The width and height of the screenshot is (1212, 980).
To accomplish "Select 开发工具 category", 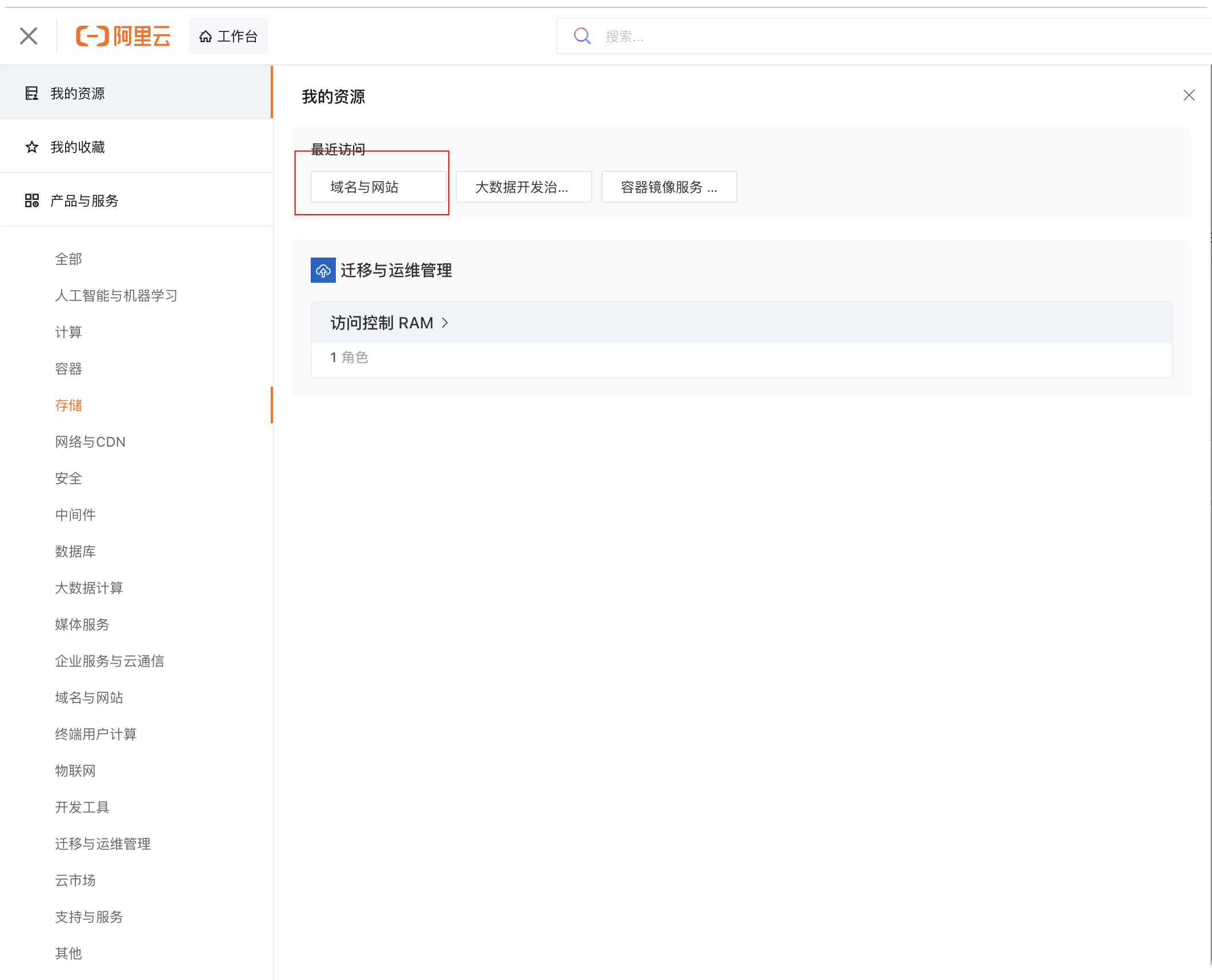I will tap(82, 807).
